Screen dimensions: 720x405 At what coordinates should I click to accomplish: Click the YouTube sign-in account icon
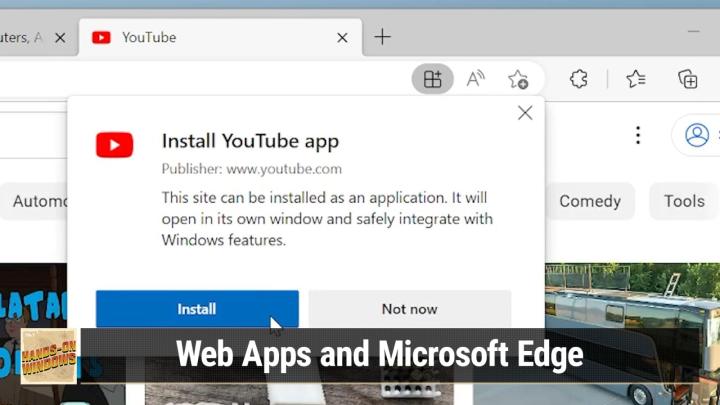(x=697, y=135)
